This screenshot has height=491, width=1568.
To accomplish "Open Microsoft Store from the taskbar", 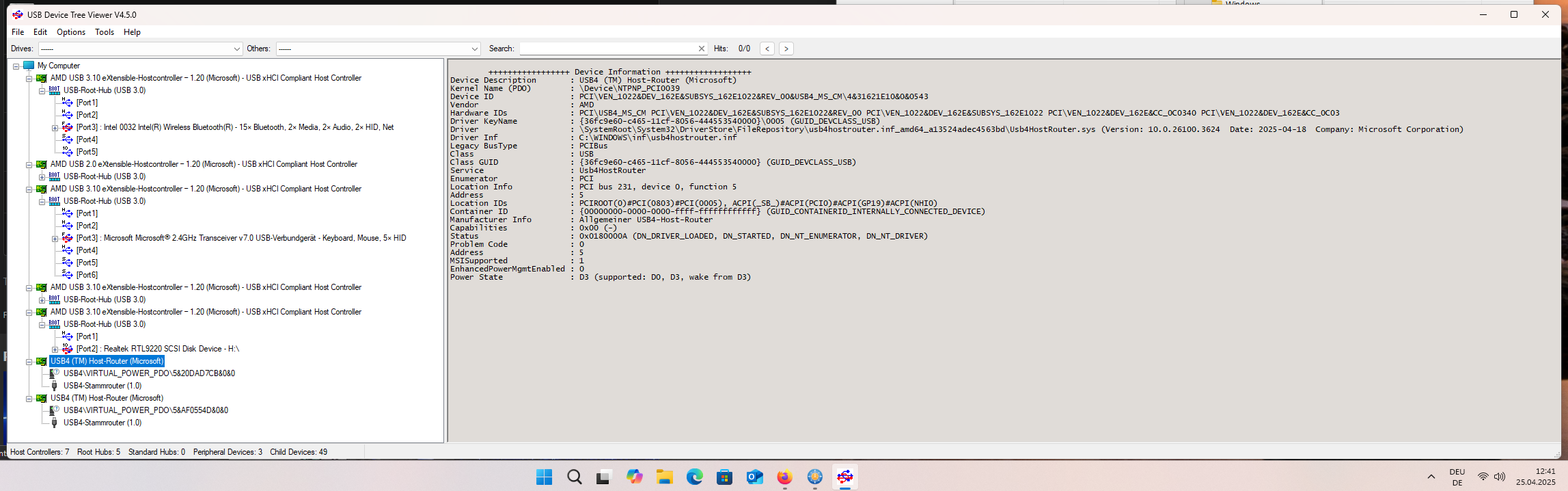I will coord(725,477).
